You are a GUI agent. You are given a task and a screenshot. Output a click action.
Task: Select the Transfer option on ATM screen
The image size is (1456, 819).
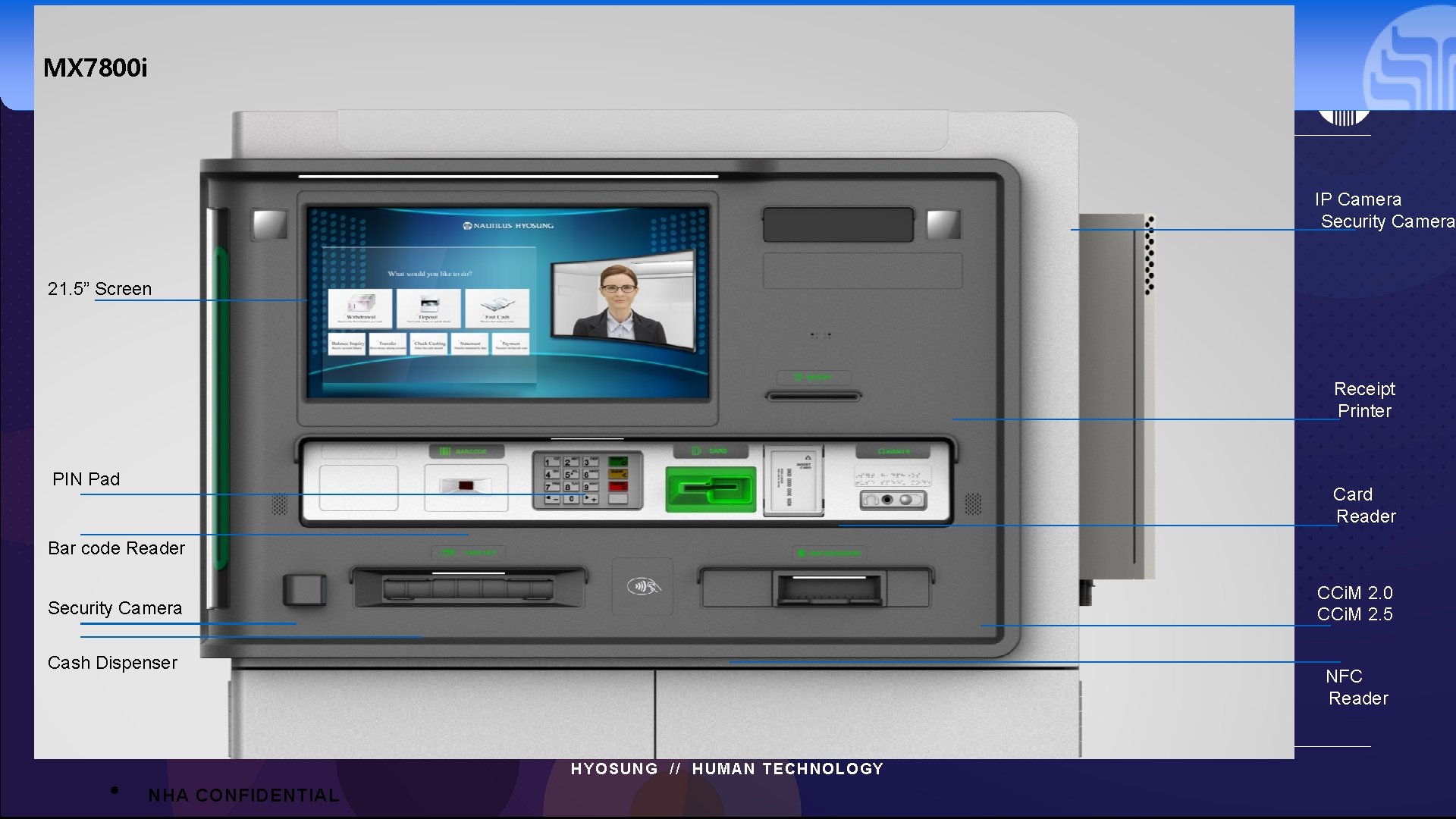388,344
